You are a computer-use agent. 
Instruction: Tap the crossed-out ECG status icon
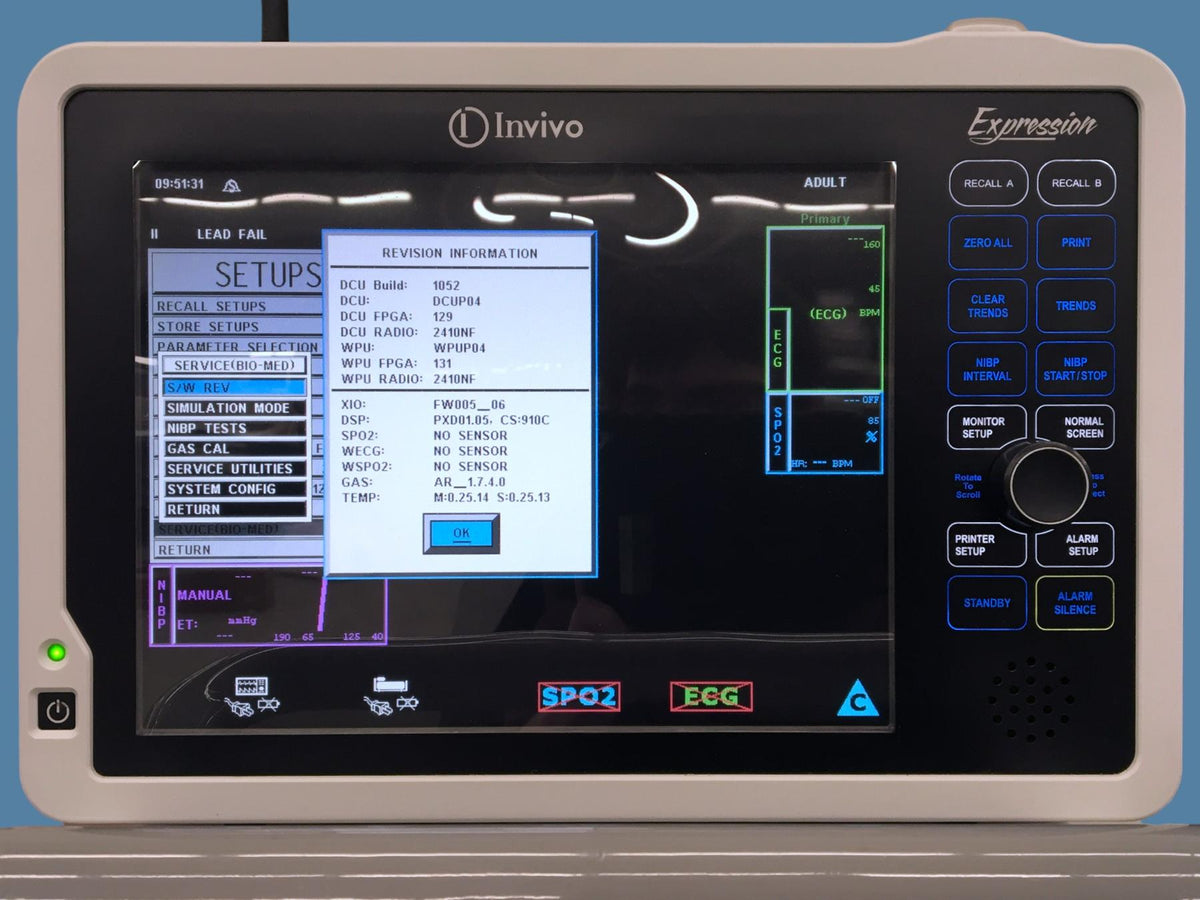click(x=711, y=697)
